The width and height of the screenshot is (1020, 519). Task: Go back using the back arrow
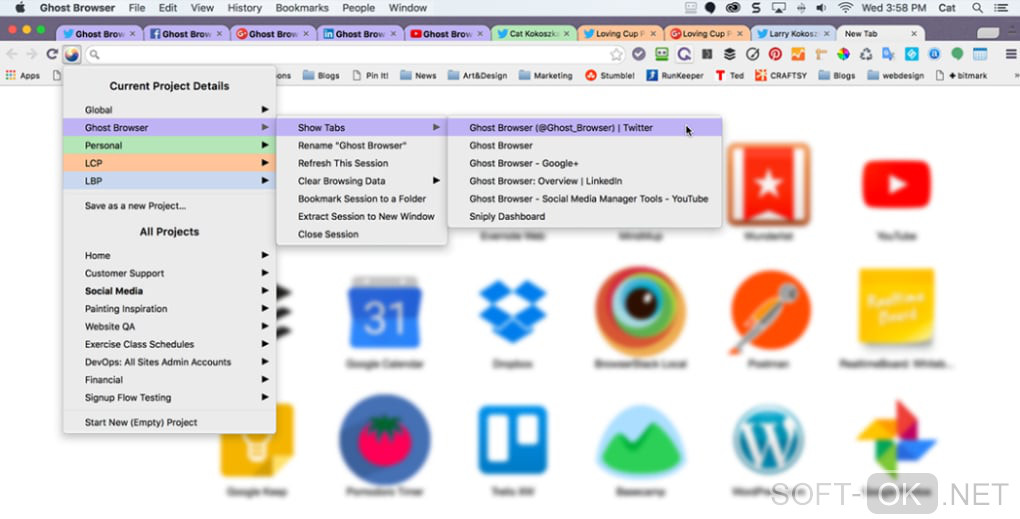(12, 55)
